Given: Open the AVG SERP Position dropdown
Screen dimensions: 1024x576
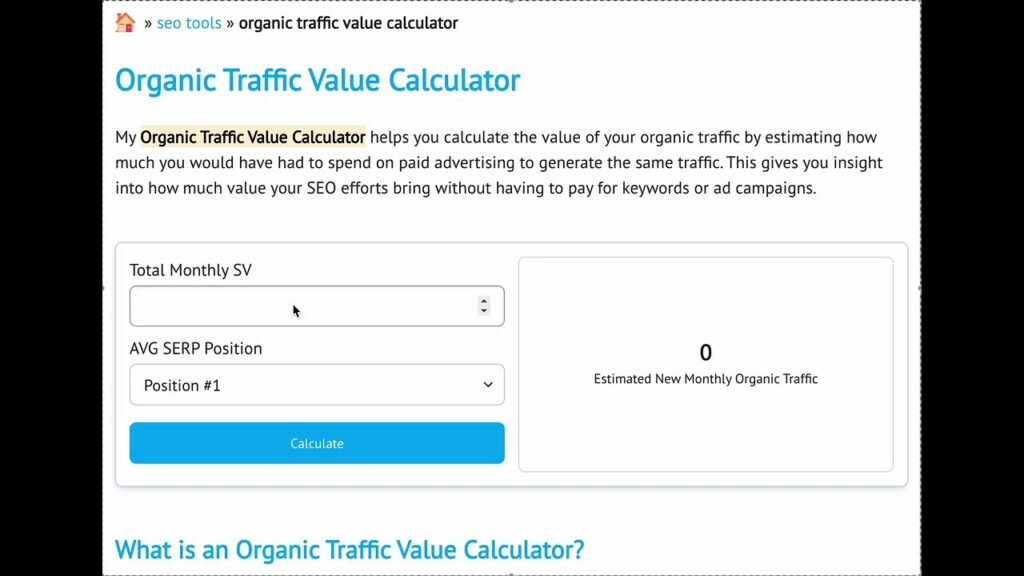Looking at the screenshot, I should [316, 385].
